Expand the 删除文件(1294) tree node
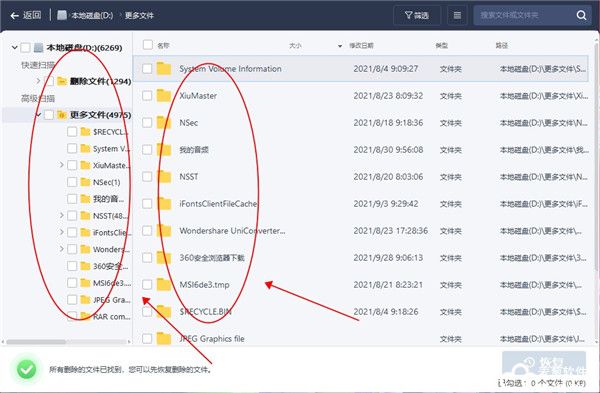The height and width of the screenshot is (393, 600). (x=38, y=81)
